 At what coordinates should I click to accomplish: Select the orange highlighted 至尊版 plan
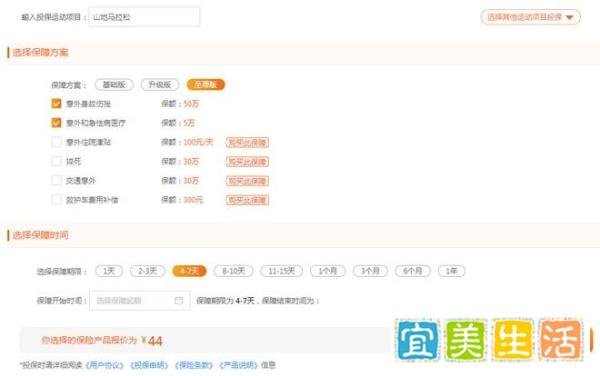(x=205, y=85)
